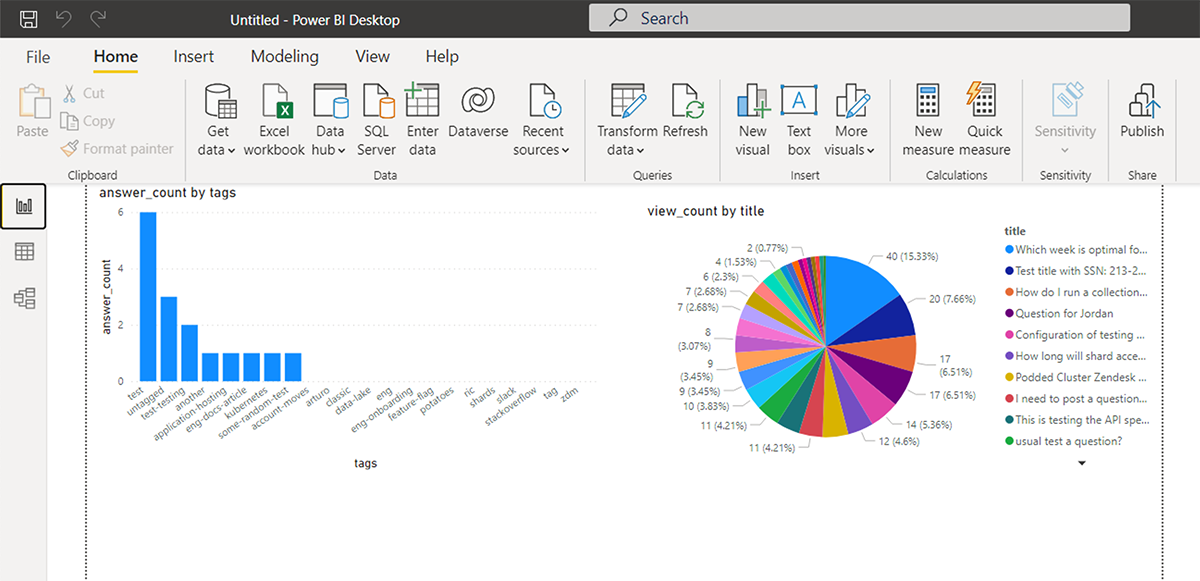Open SQL Server data source
1200x581 pixels.
[x=376, y=103]
